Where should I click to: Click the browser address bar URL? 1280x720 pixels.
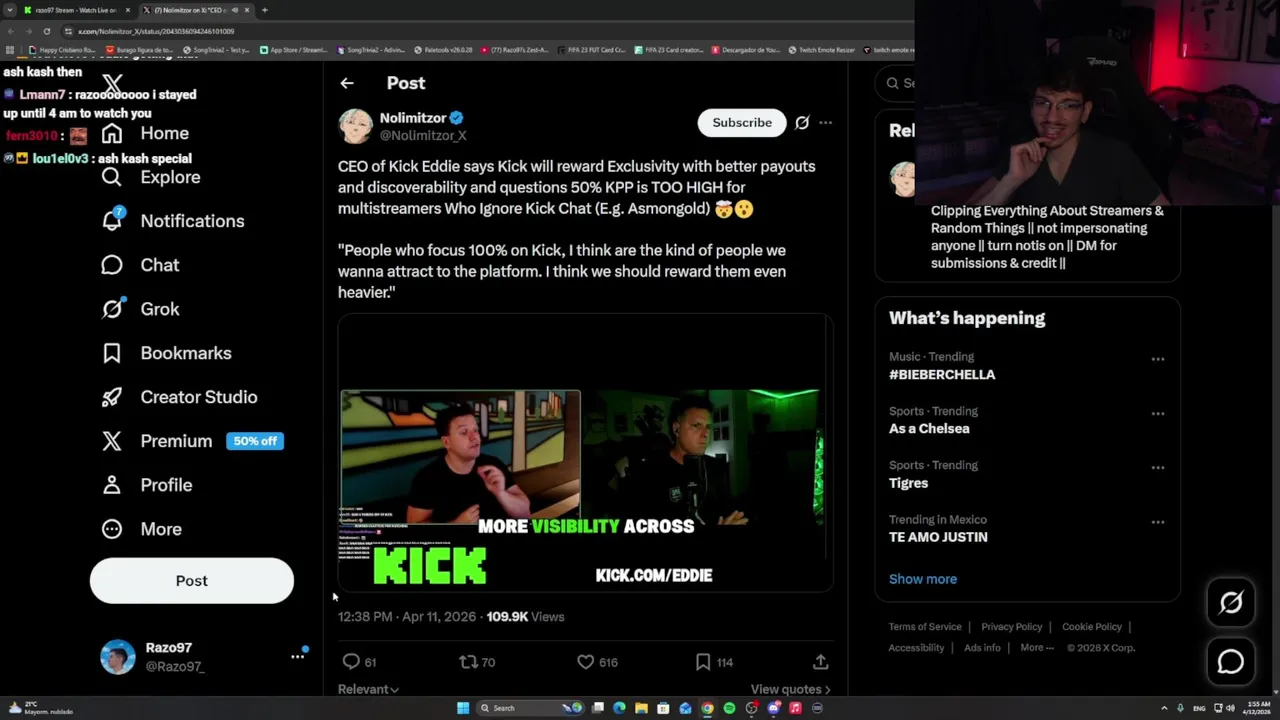[156, 31]
